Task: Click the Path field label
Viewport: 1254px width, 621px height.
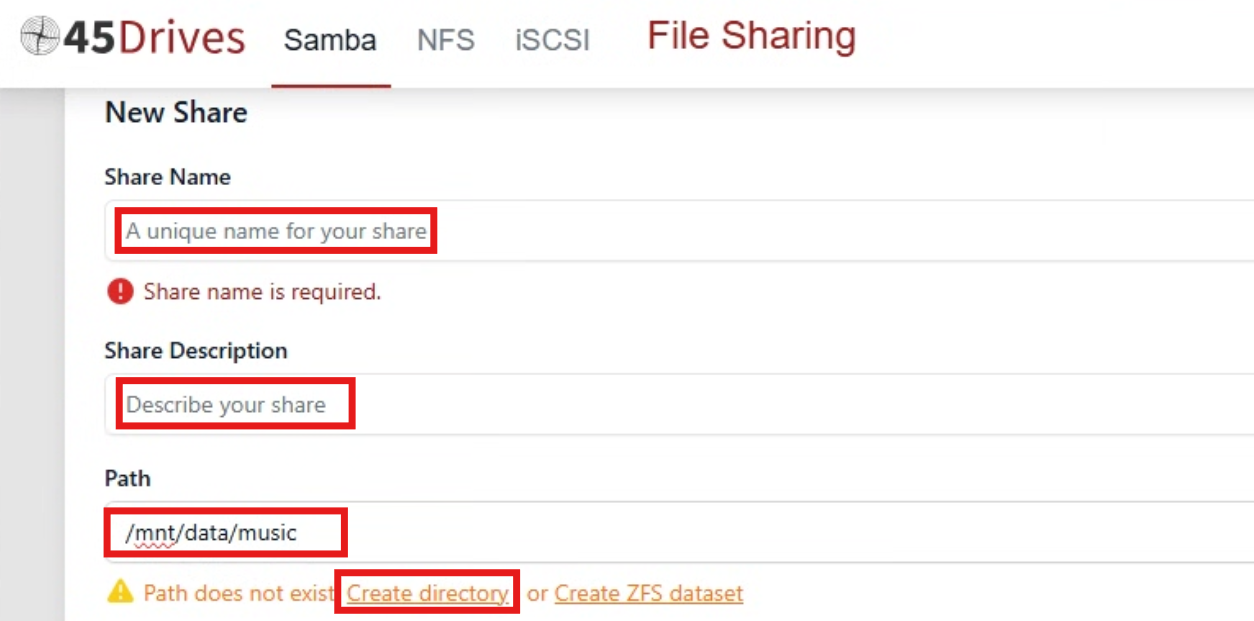Action: click(x=128, y=479)
